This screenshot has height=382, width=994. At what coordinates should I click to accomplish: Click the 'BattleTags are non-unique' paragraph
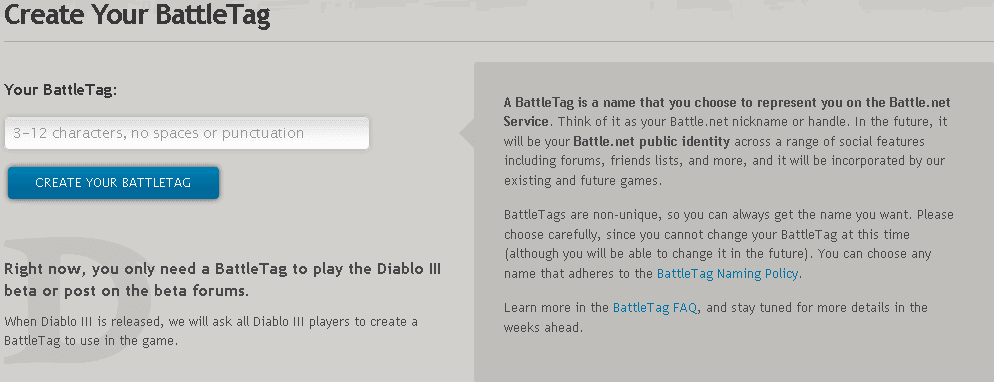click(x=728, y=245)
